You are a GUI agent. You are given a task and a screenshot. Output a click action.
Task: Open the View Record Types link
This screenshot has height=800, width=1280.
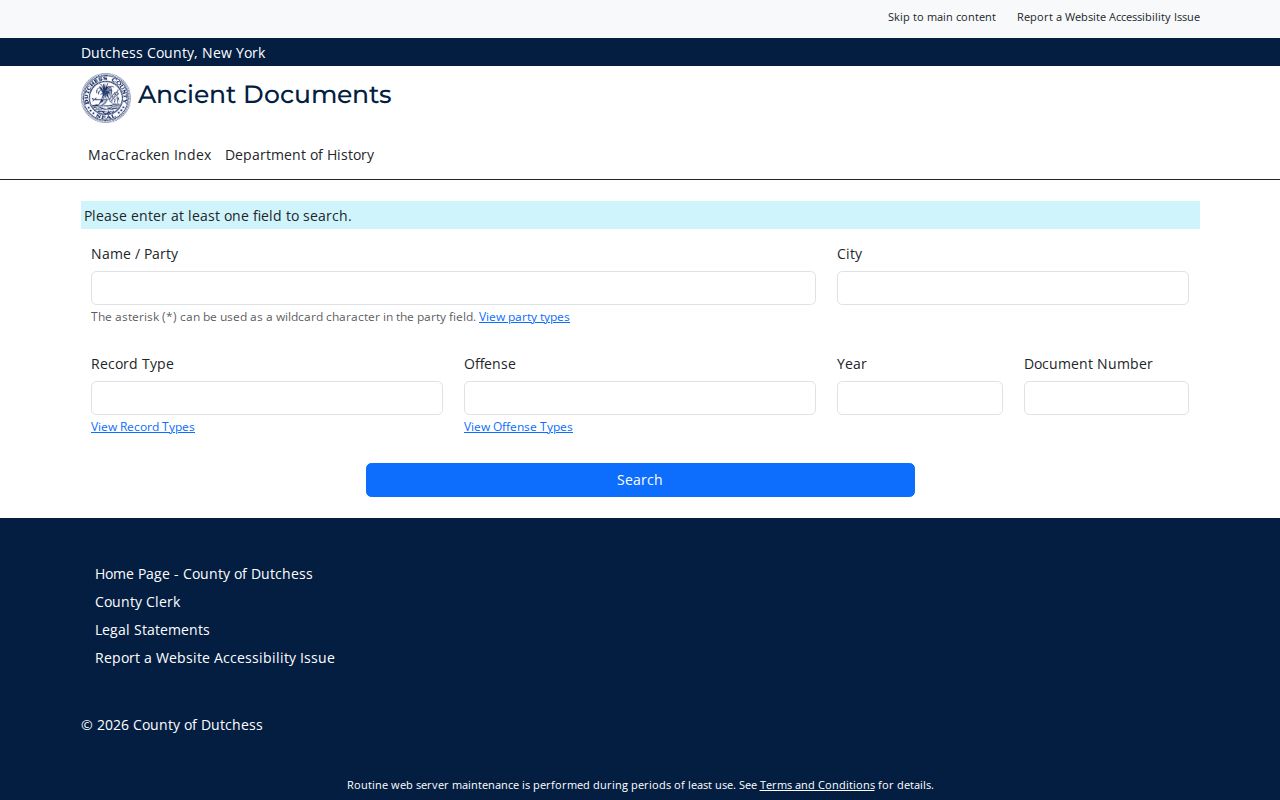[143, 427]
